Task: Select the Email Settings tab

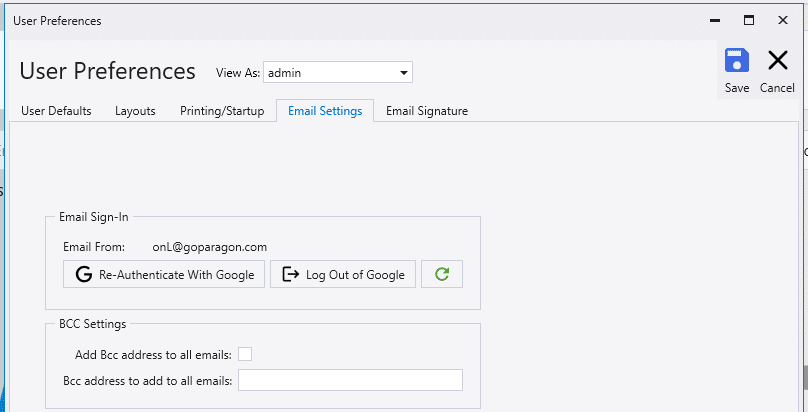Action: click(325, 111)
